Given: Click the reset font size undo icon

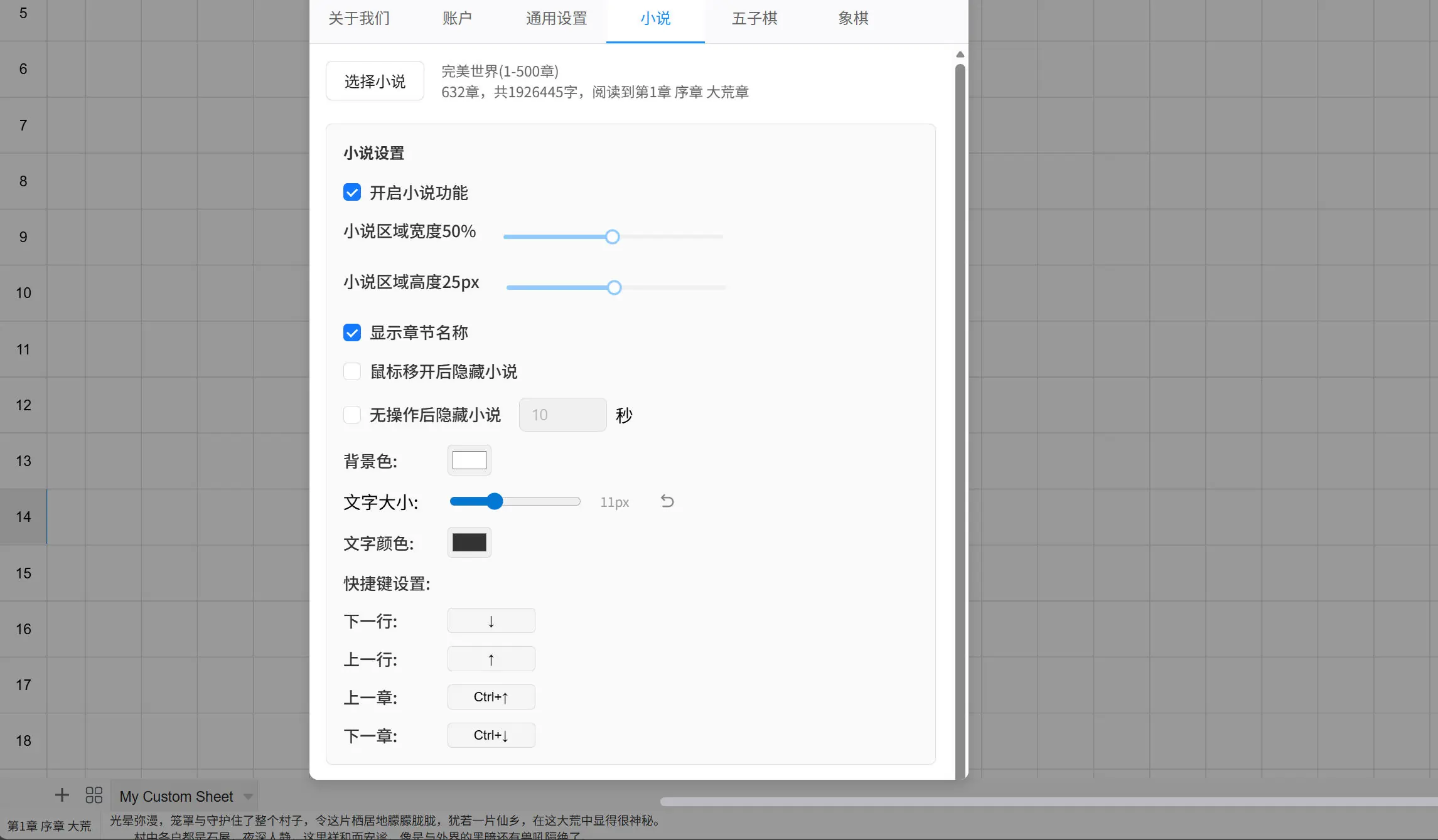Looking at the screenshot, I should coord(667,501).
